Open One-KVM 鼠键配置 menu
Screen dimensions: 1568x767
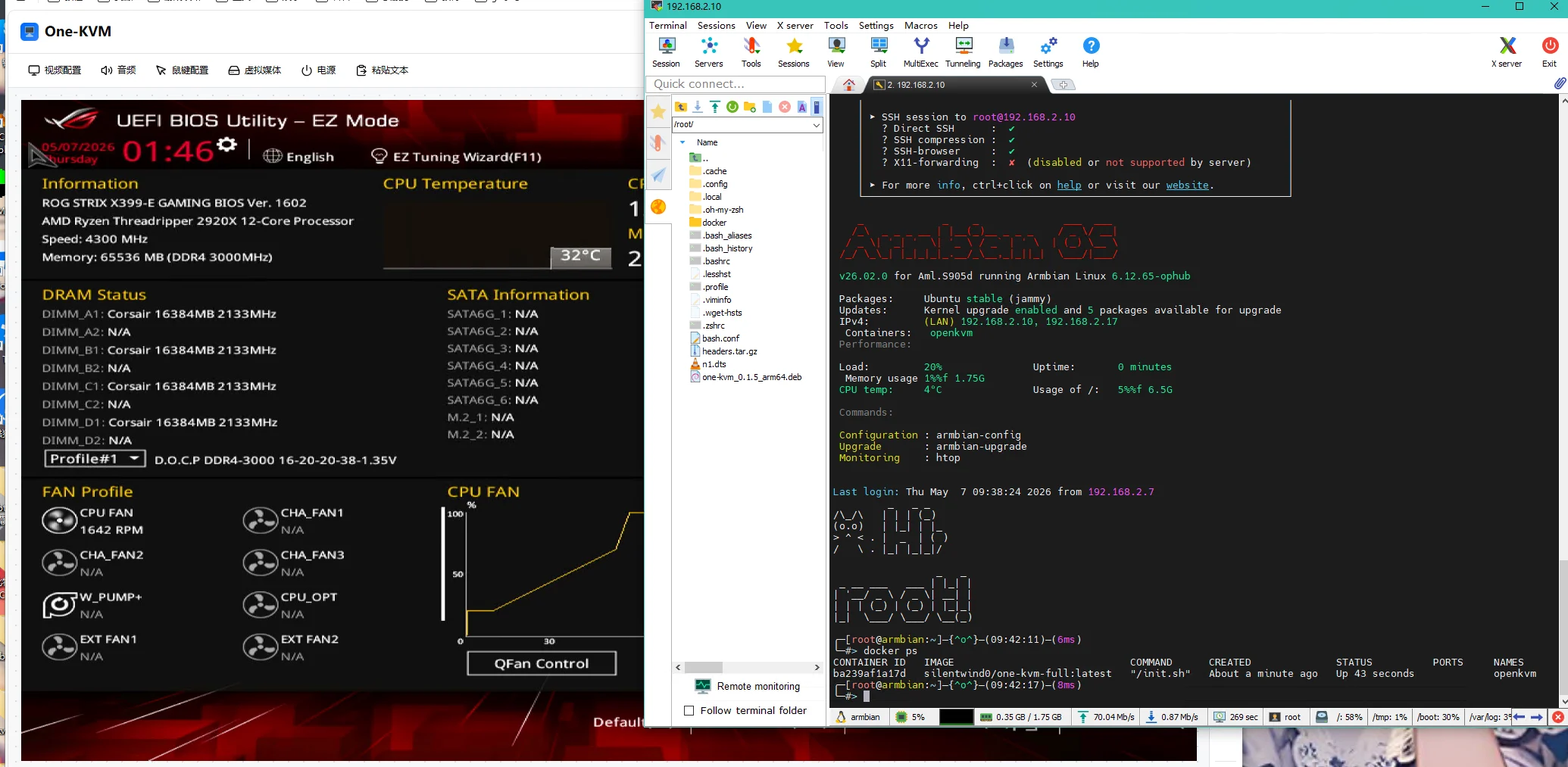tap(182, 70)
